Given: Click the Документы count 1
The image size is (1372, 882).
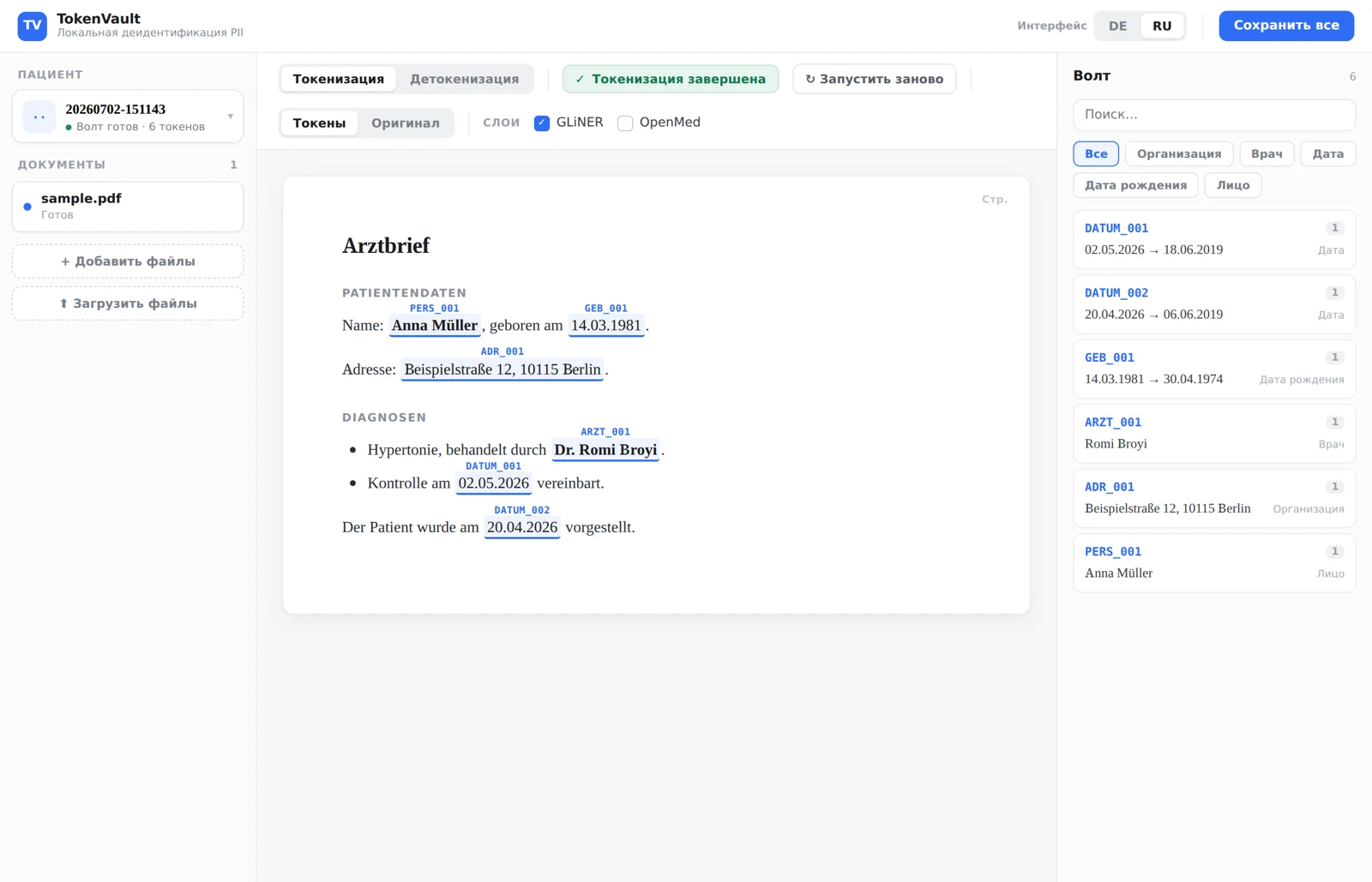Looking at the screenshot, I should click(x=233, y=165).
